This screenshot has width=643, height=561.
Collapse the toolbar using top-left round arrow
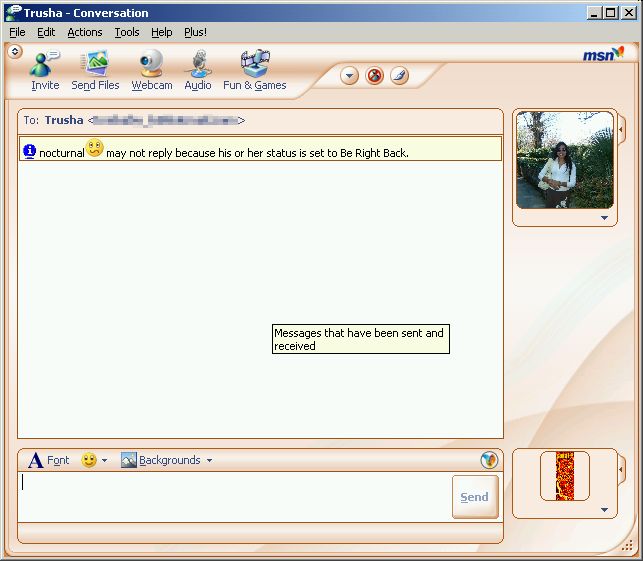[x=15, y=51]
